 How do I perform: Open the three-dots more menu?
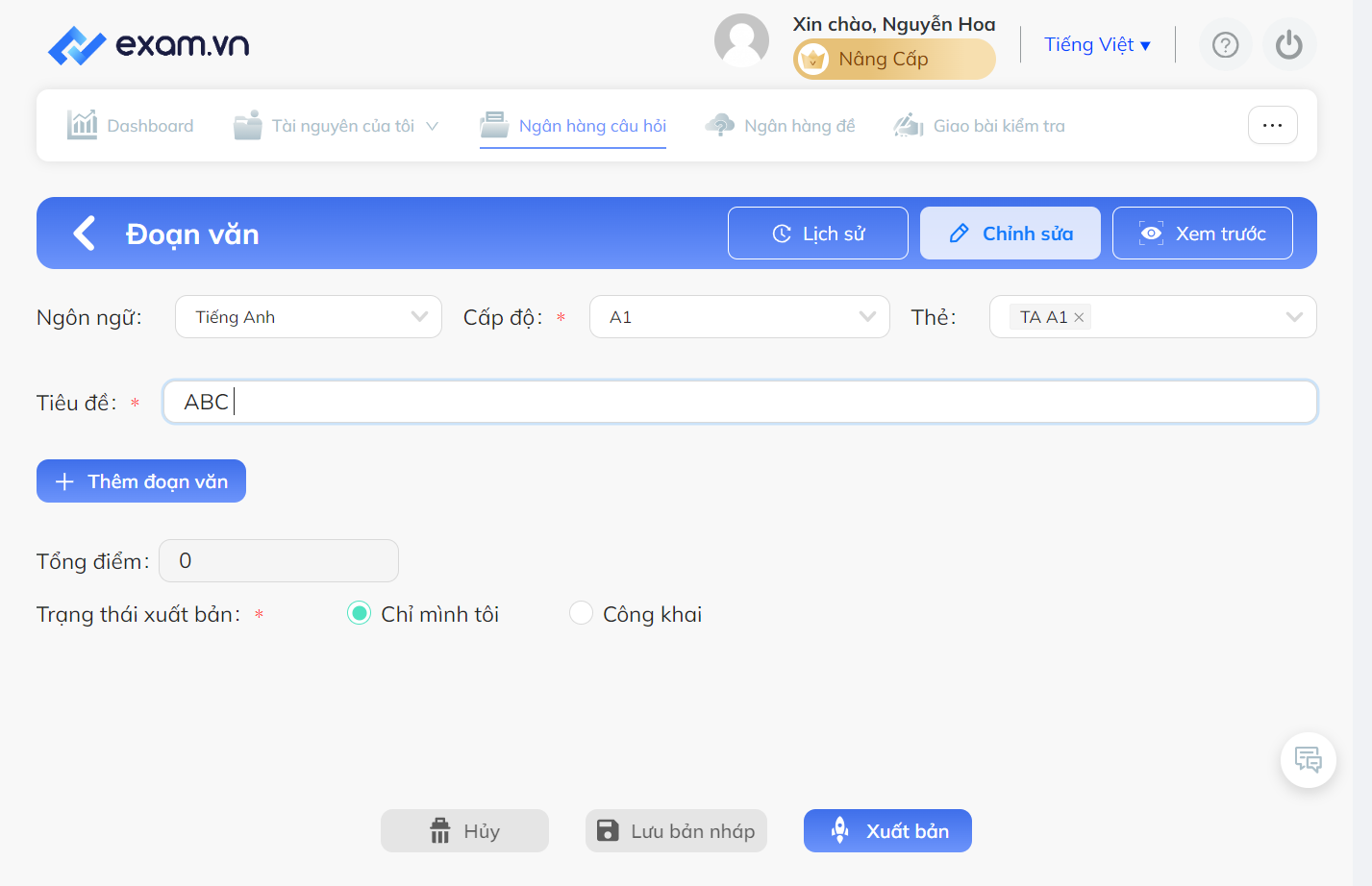1272,125
